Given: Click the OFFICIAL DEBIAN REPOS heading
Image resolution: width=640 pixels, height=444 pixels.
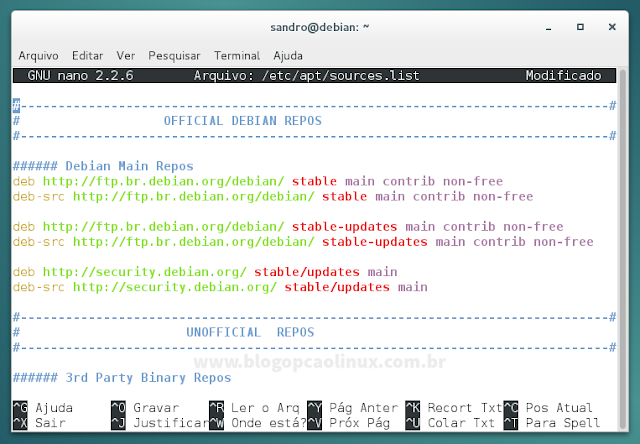Looking at the screenshot, I should 242,121.
